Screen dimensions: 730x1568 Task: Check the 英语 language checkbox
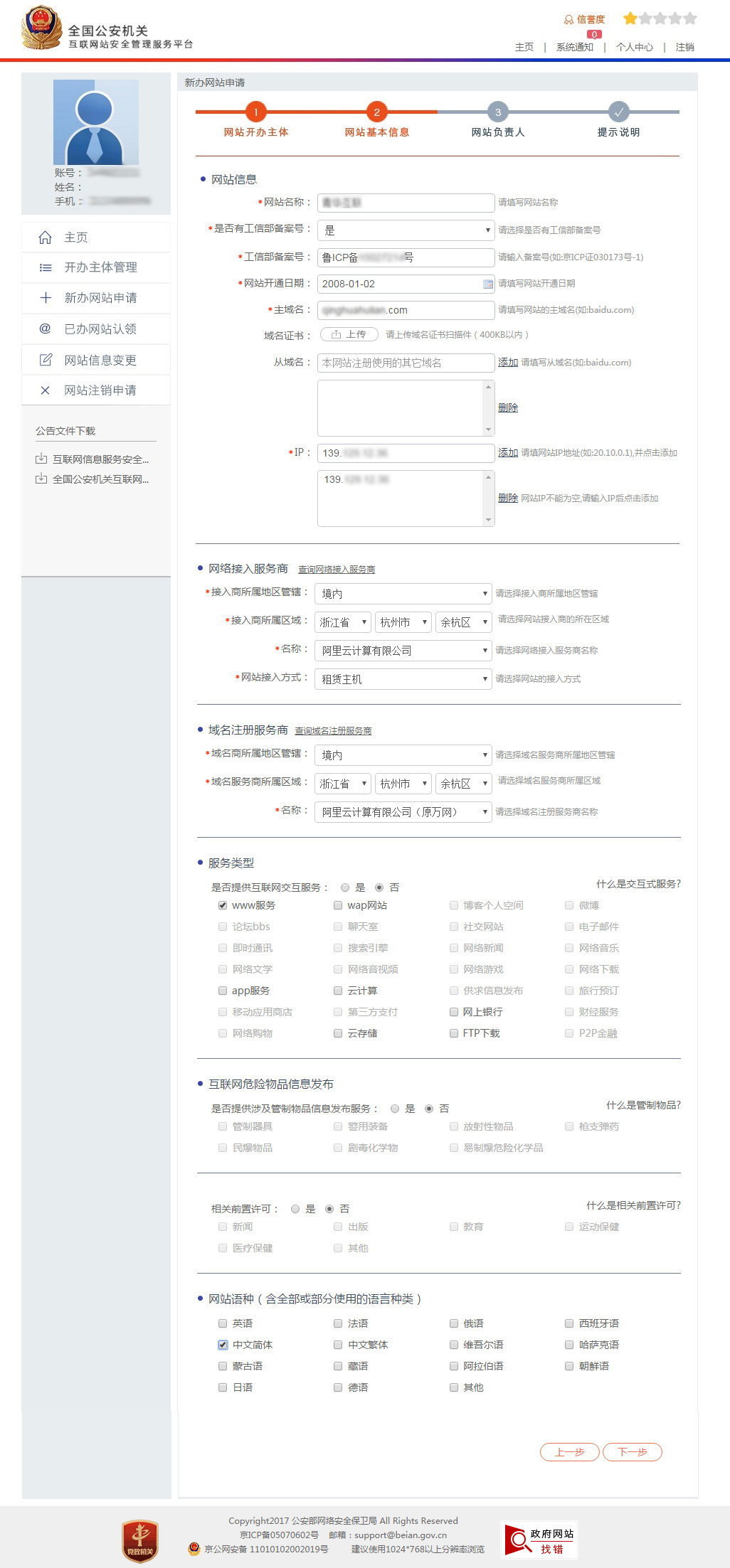[x=223, y=1323]
